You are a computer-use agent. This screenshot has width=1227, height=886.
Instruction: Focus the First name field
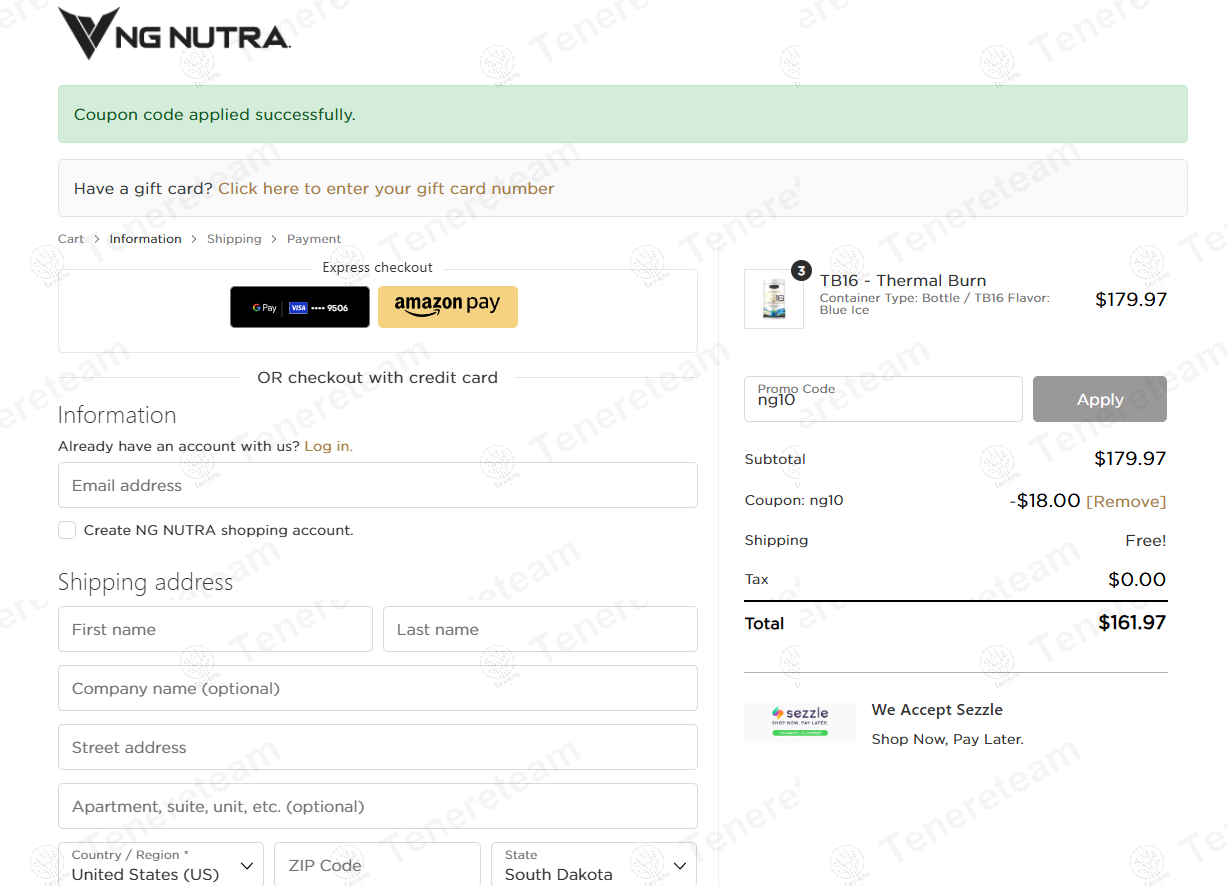click(215, 629)
